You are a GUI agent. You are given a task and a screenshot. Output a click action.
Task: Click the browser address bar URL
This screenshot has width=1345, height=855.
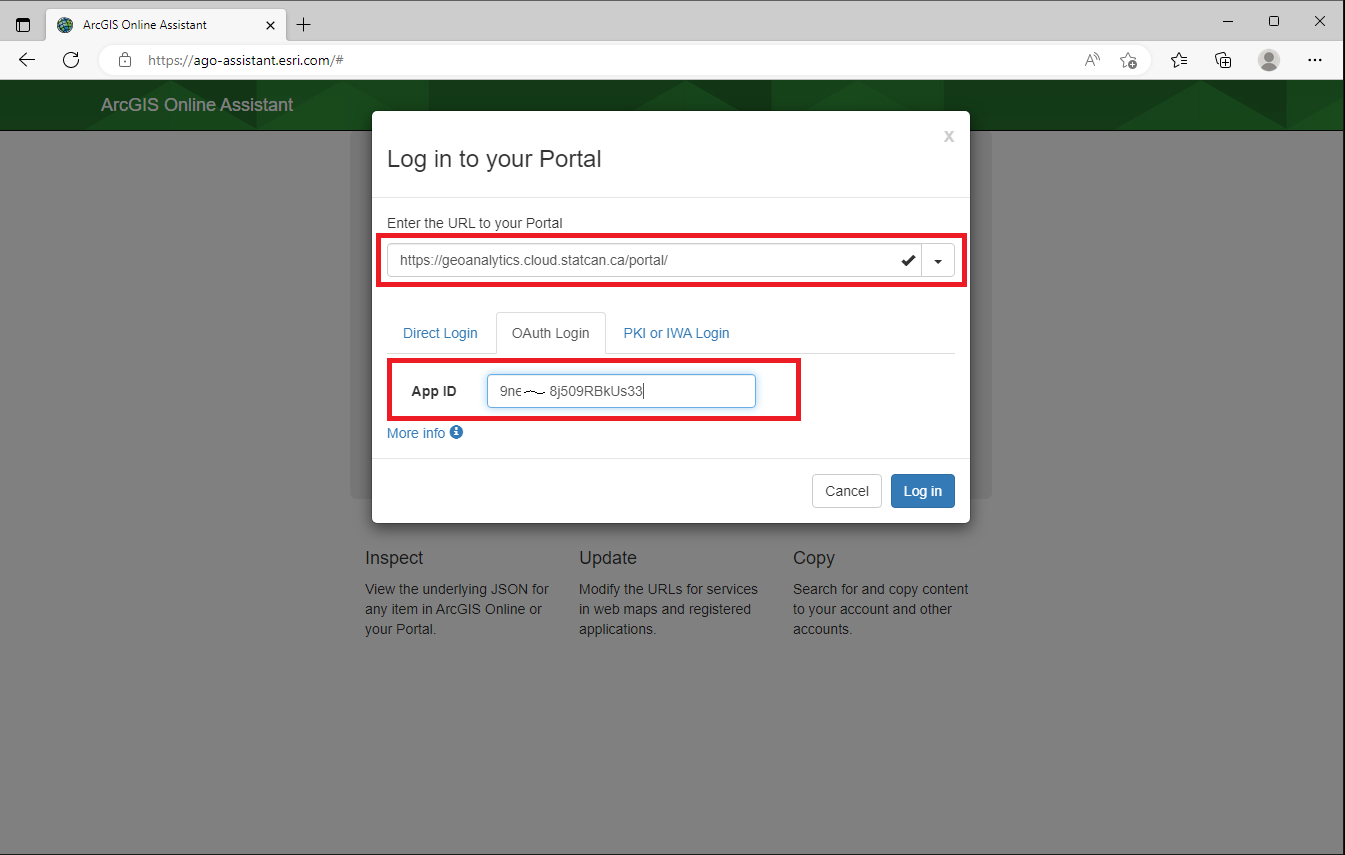pos(246,60)
